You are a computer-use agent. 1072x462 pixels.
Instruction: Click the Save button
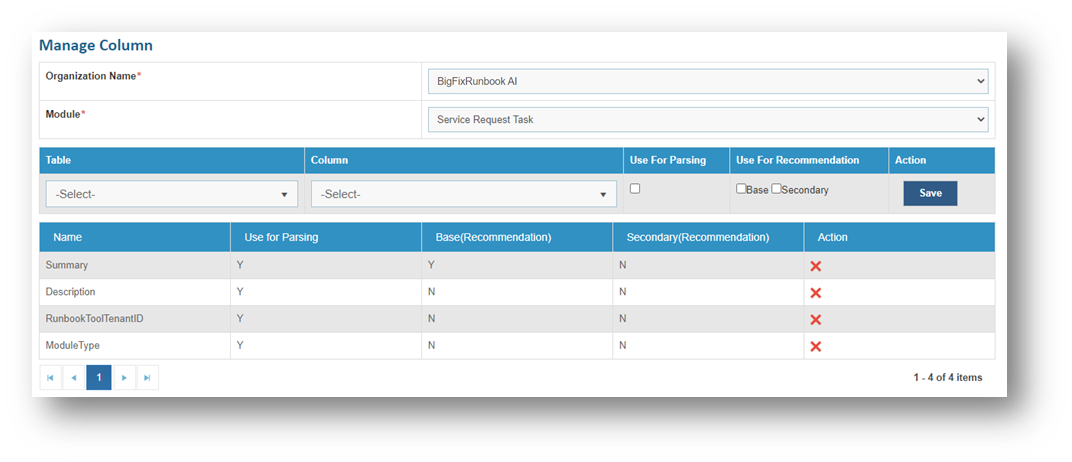pos(930,193)
